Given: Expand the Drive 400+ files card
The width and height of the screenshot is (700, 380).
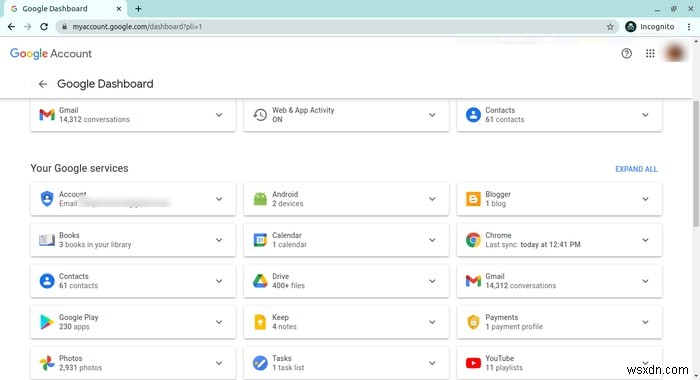Looking at the screenshot, I should (432, 281).
